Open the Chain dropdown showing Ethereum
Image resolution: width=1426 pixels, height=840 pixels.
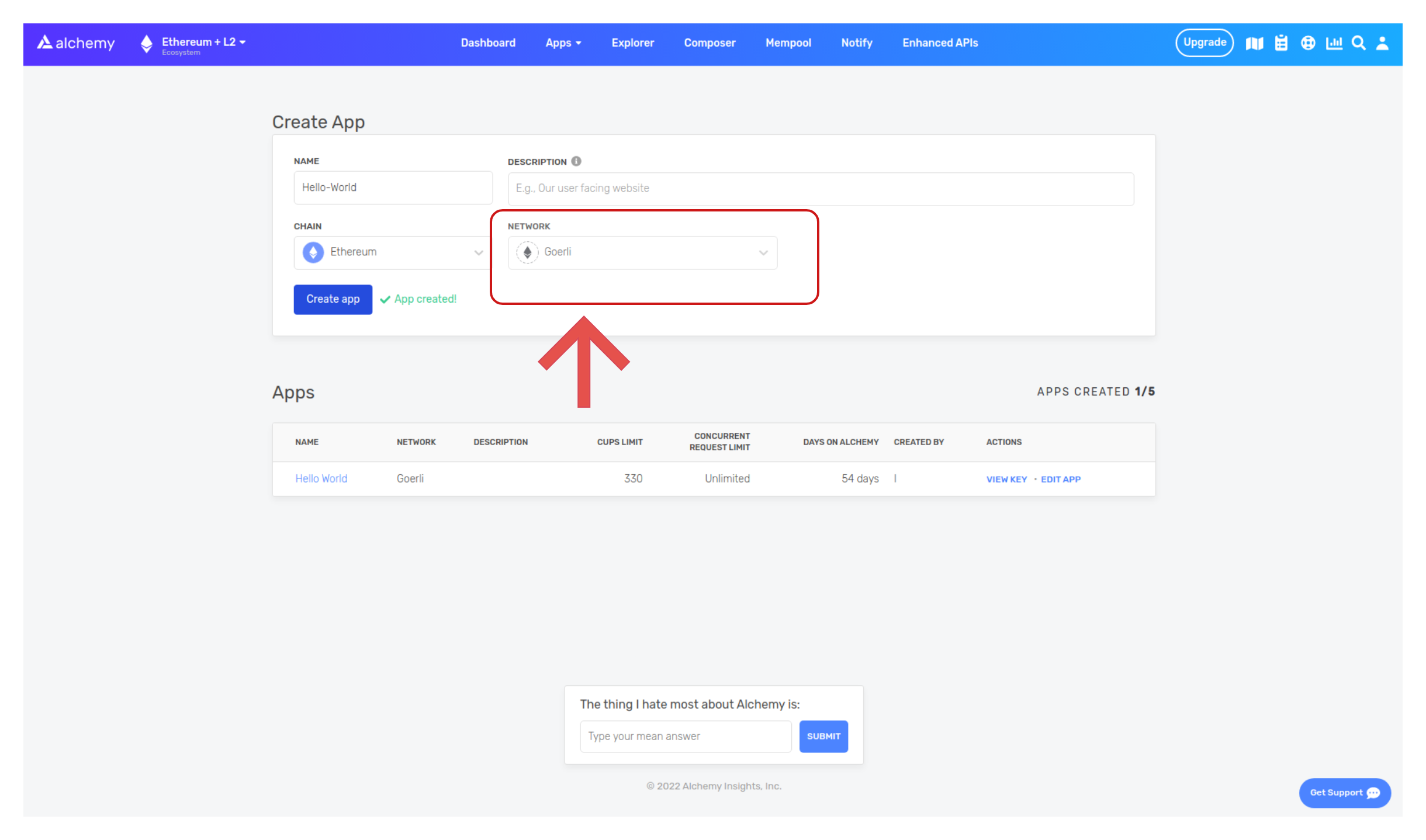point(392,252)
